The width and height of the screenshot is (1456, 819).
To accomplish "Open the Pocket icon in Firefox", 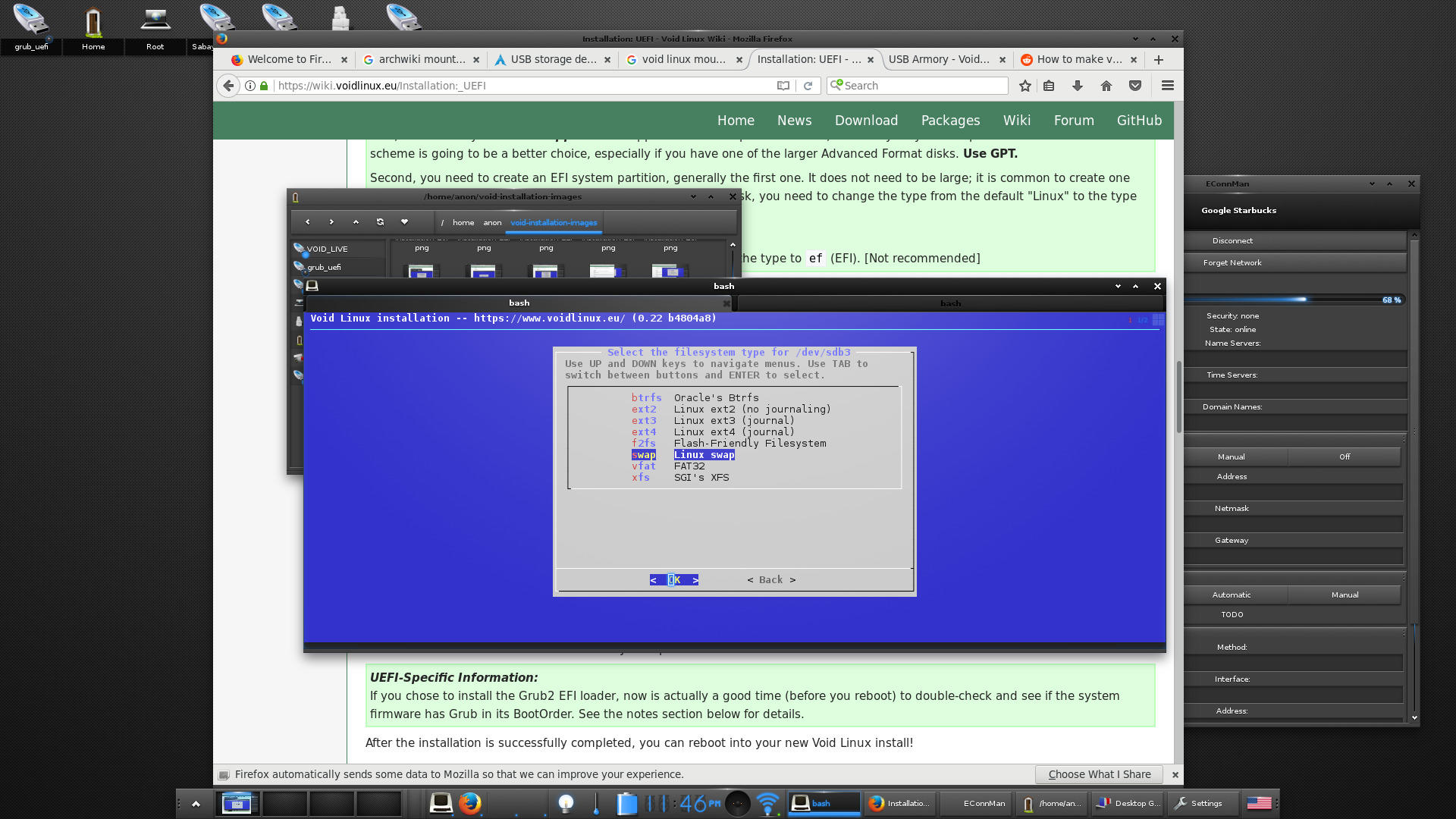I will click(x=1135, y=86).
